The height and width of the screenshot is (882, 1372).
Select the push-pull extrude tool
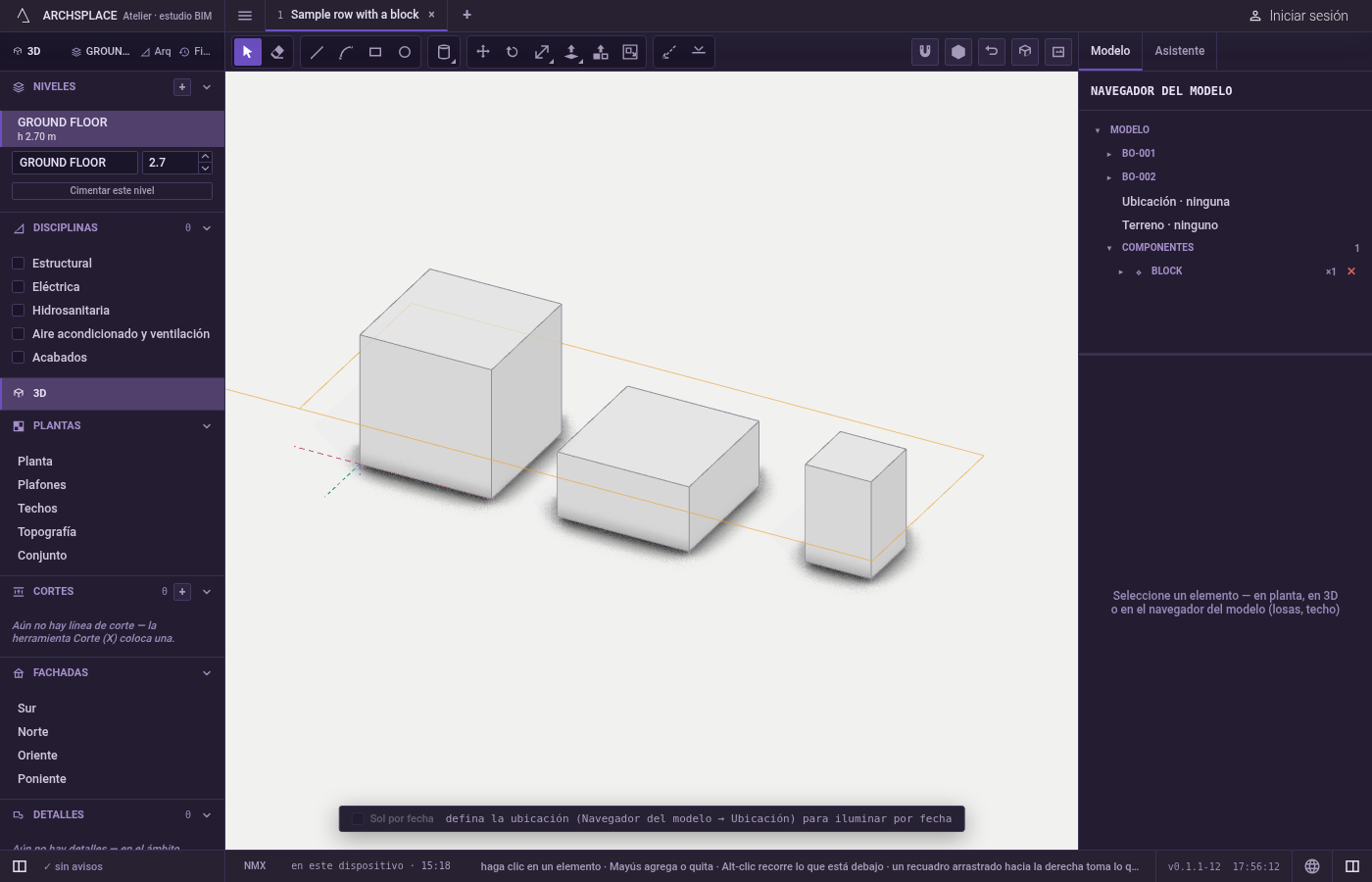pyautogui.click(x=571, y=52)
